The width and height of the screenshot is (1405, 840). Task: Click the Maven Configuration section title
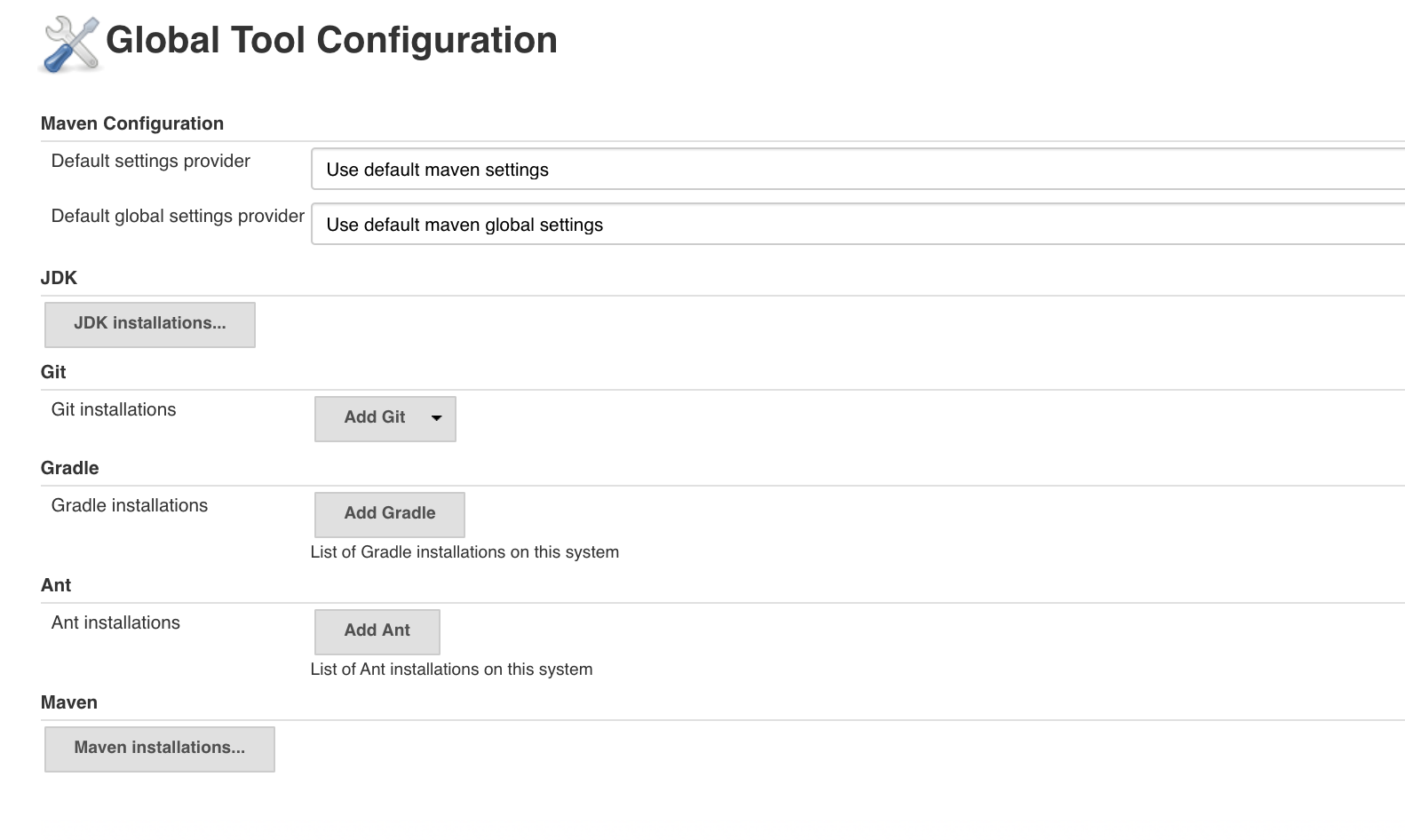[132, 123]
